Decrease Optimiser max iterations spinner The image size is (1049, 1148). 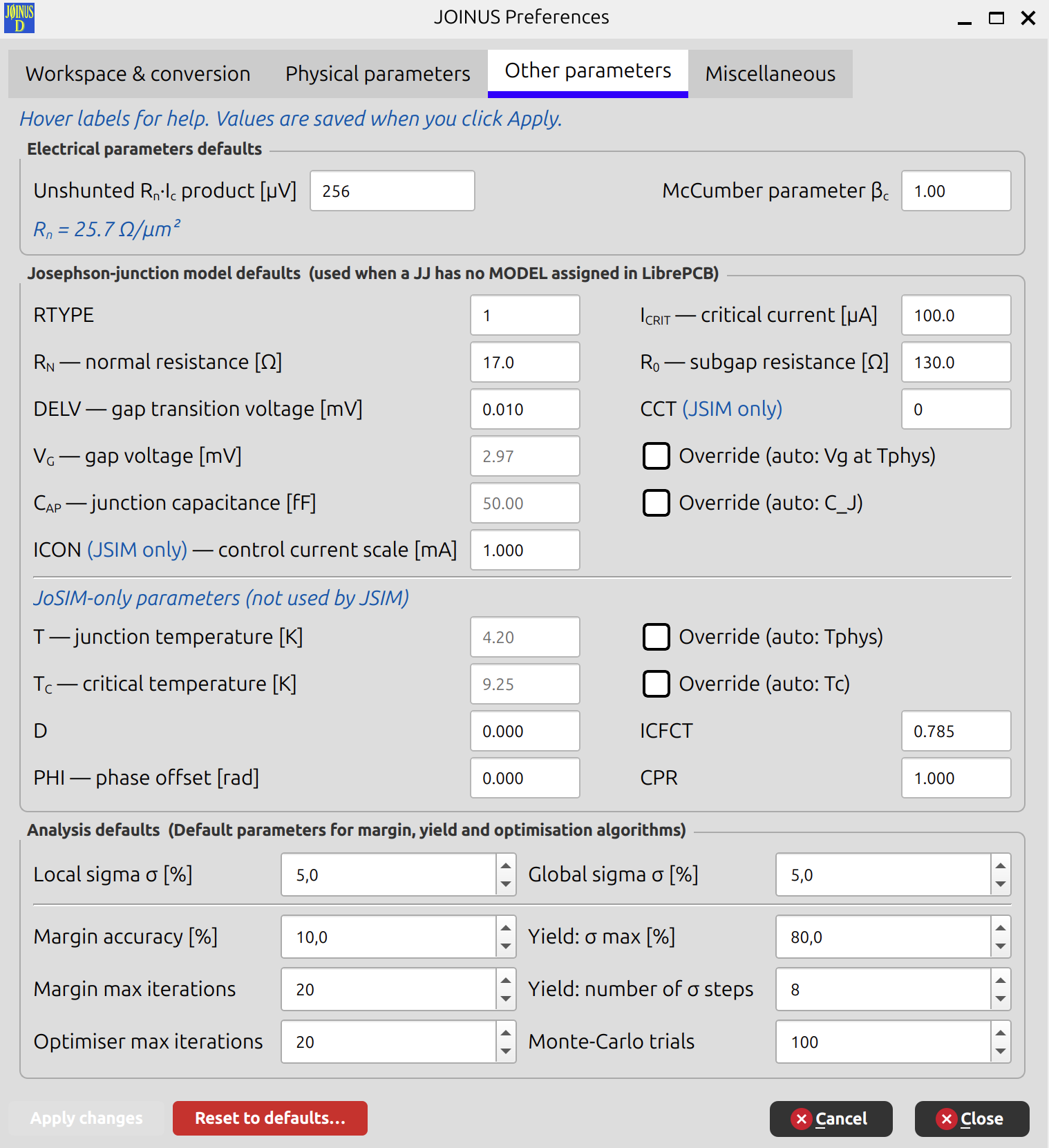point(506,1051)
